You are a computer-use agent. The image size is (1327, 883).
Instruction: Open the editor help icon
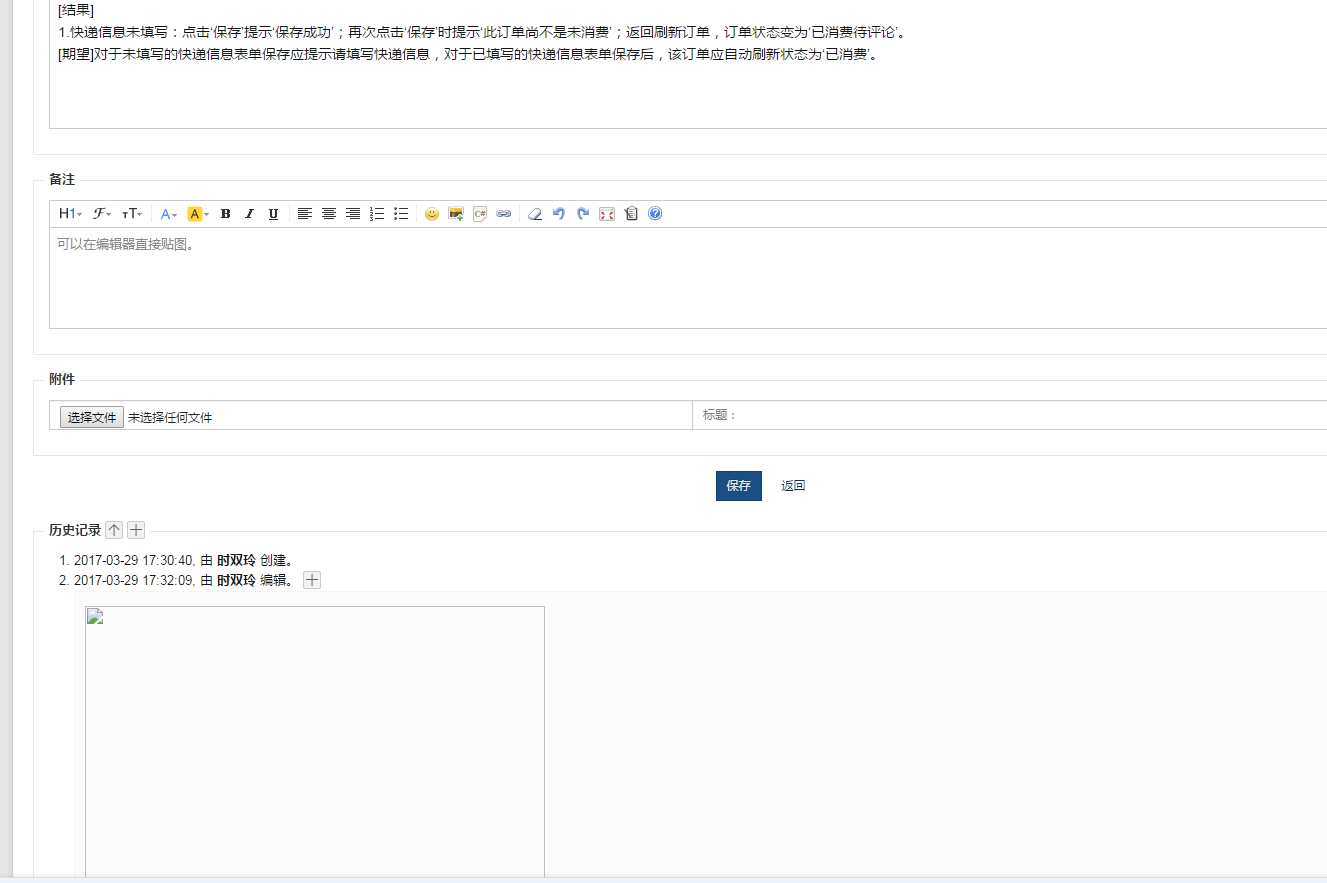click(655, 214)
